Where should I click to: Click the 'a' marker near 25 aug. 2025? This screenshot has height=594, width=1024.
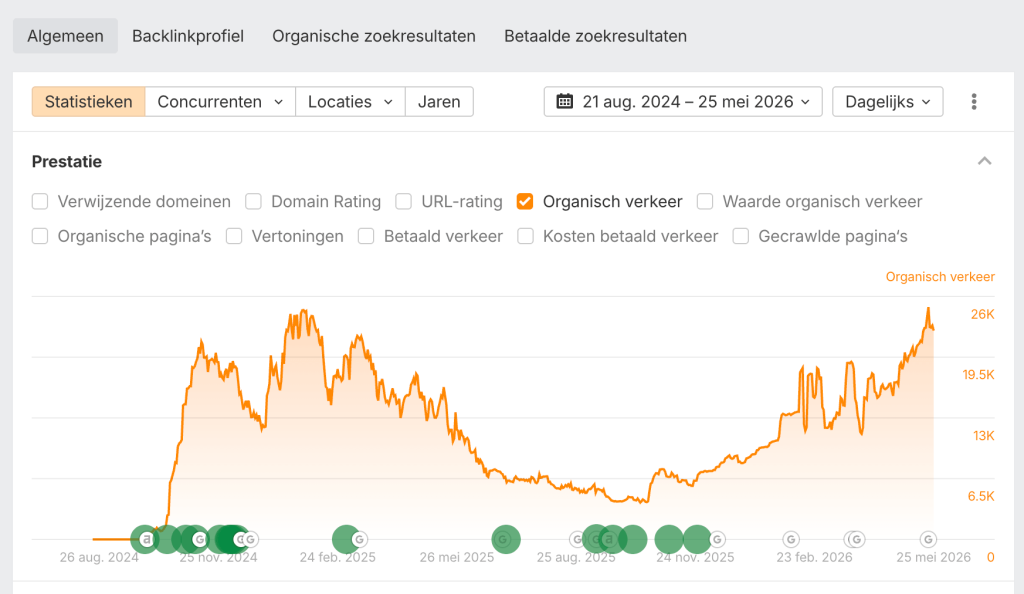609,539
